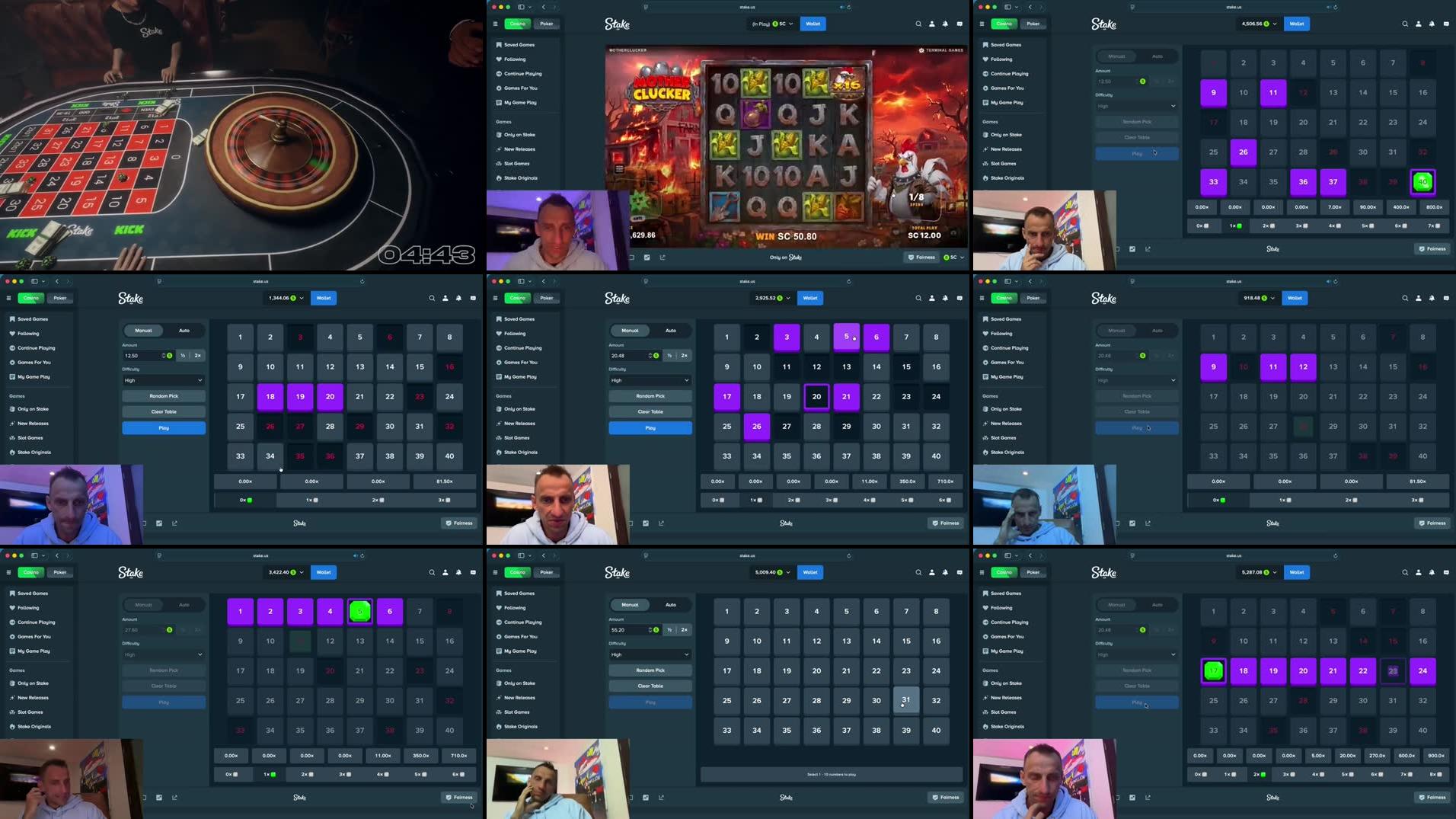Open My Game Play in the 5,009.40 window sidebar
1456x819 pixels.
pos(520,651)
